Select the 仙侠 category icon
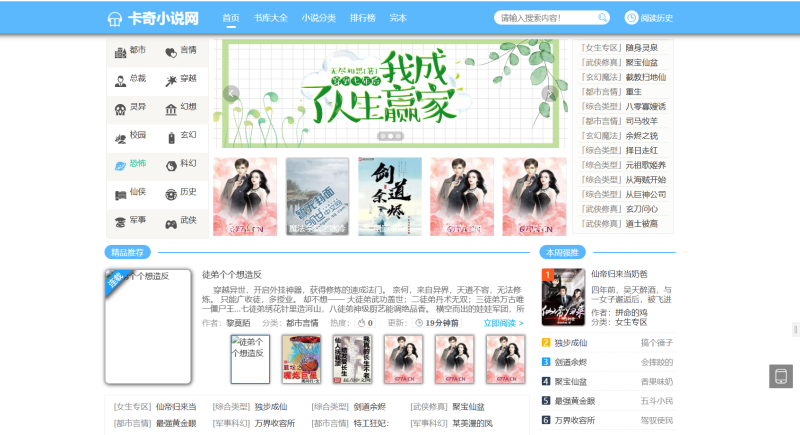Viewport: 800px width, 435px height. (120, 194)
